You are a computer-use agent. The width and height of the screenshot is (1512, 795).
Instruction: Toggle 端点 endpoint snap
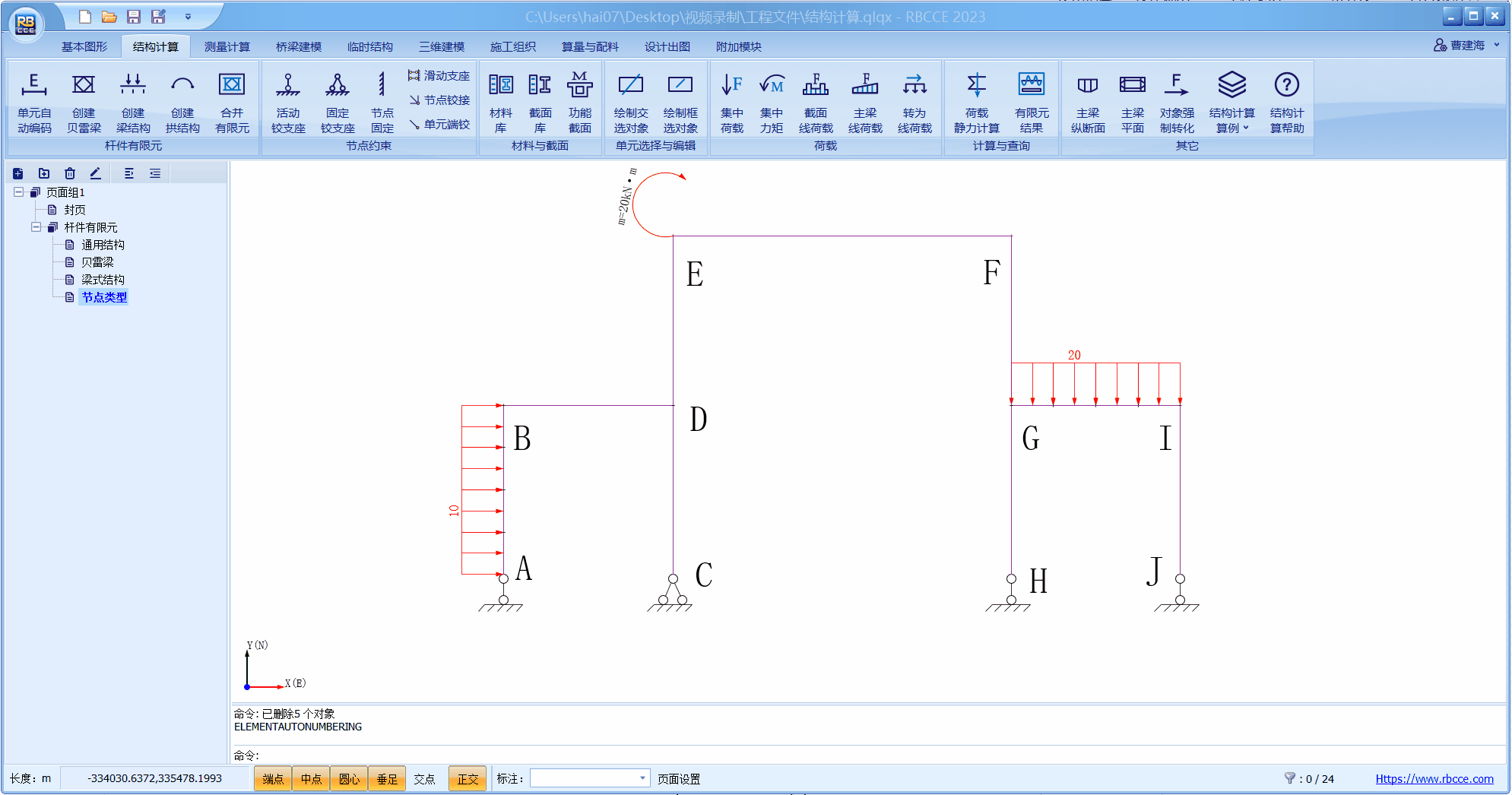coord(273,779)
